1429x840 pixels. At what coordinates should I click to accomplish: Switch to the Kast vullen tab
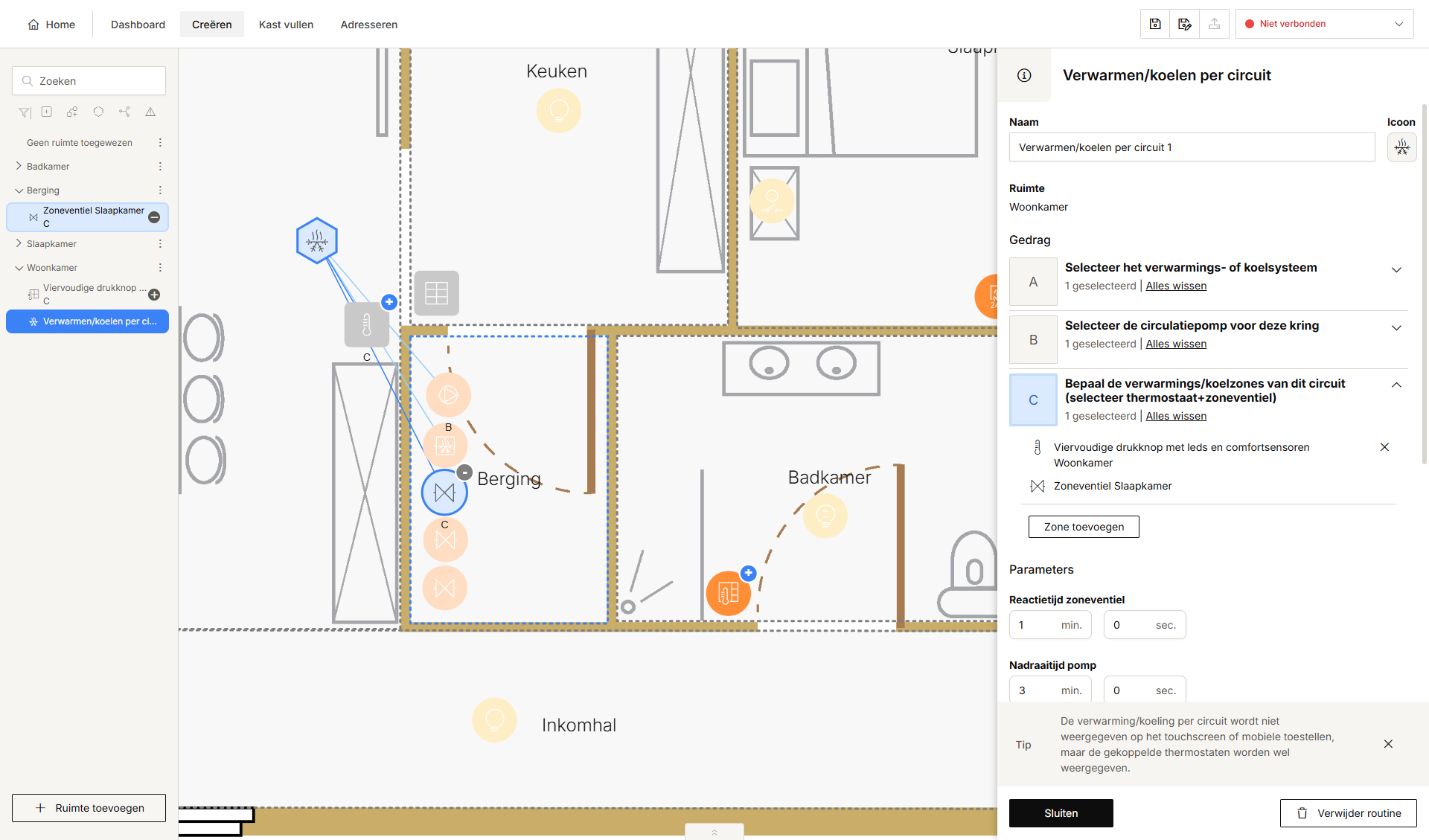(286, 25)
